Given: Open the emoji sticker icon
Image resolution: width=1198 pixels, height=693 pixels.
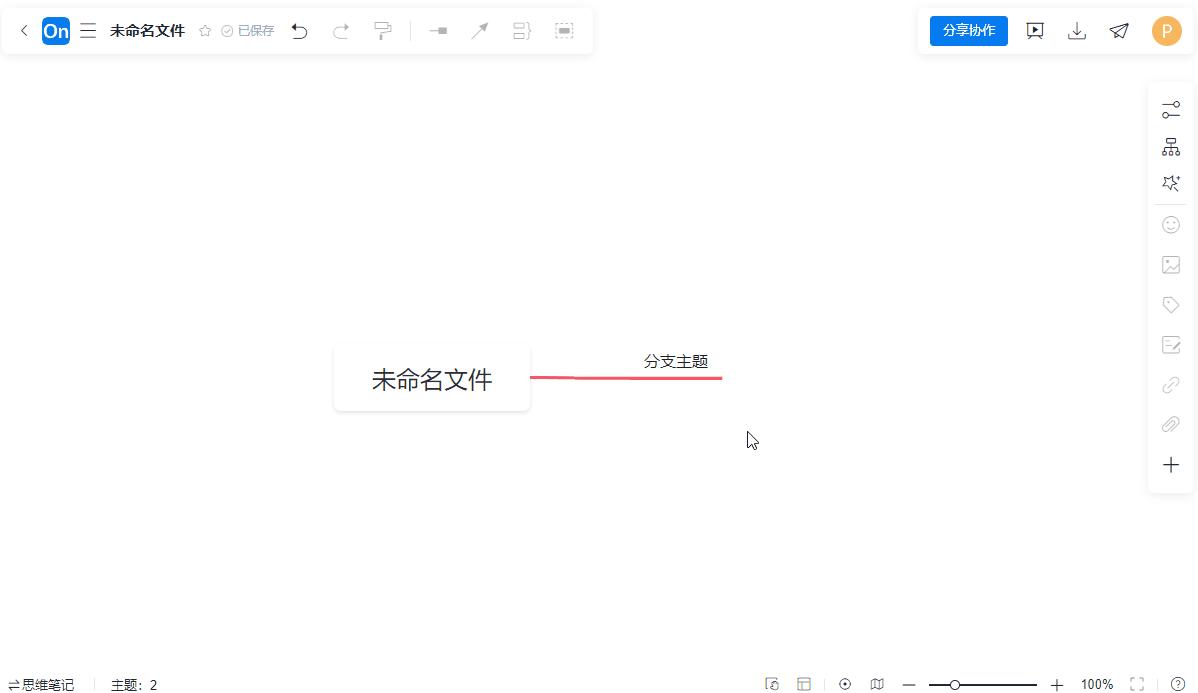Looking at the screenshot, I should [1171, 224].
